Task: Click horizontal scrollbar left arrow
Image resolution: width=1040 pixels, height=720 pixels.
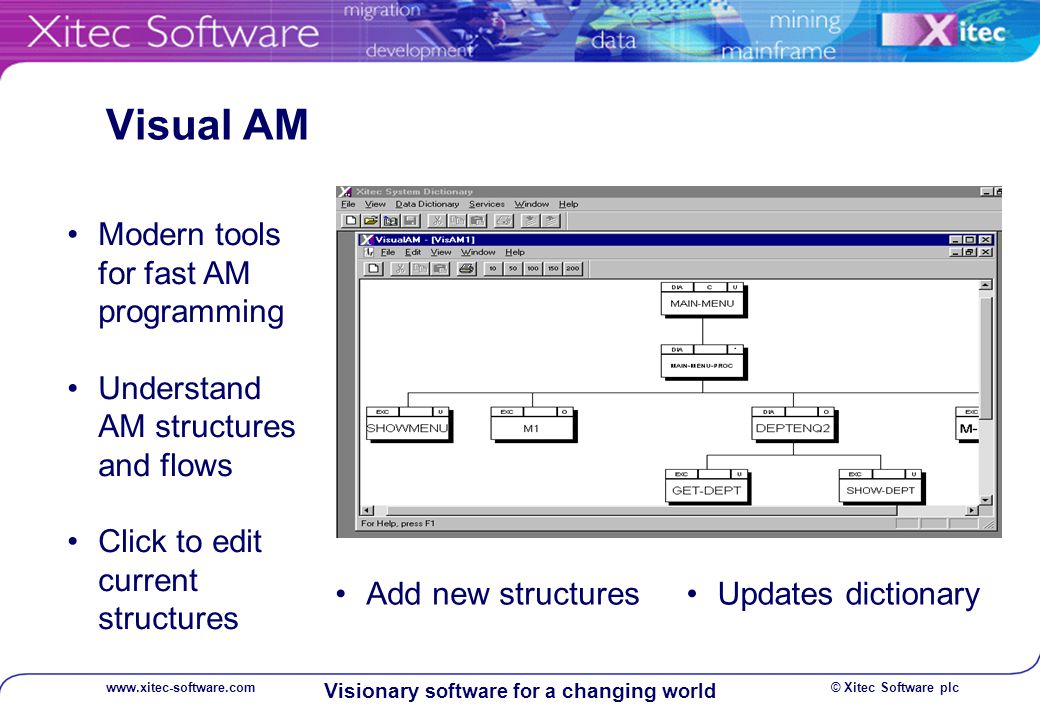Action: [367, 510]
